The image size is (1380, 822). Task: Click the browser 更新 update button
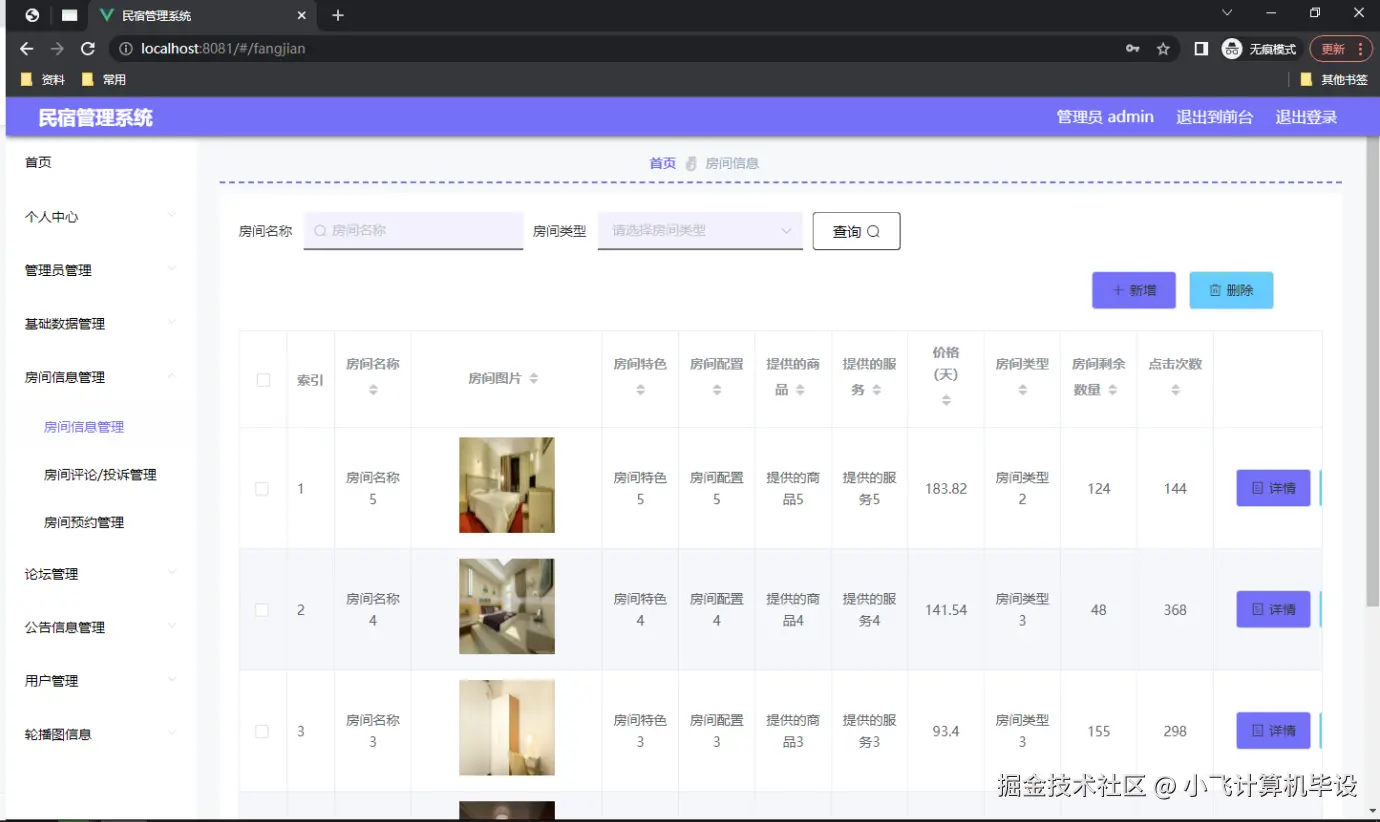coord(1340,49)
